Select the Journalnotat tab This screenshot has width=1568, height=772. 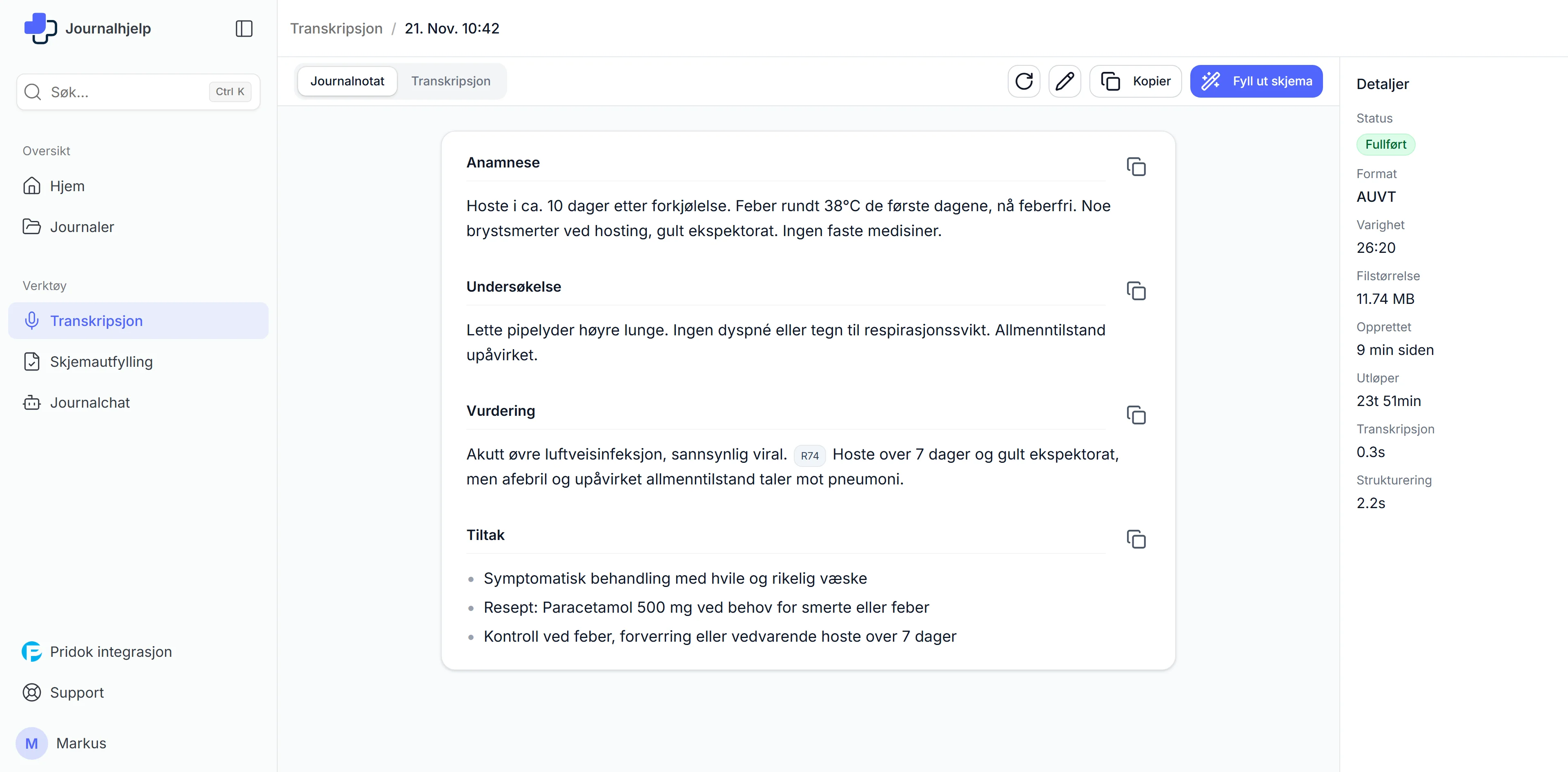(347, 81)
